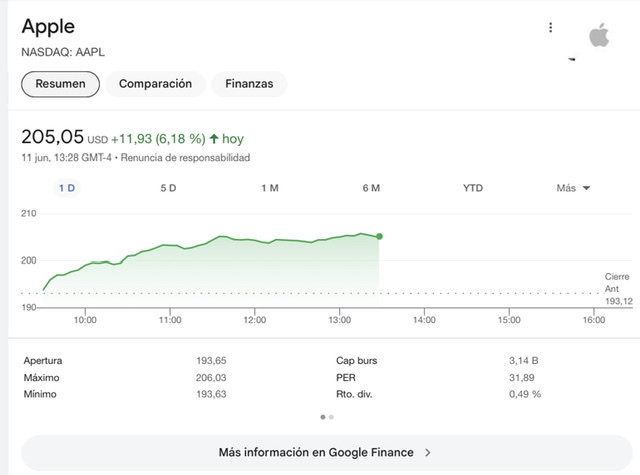
Task: Click the 14:00 time axis label
Action: 424,320
